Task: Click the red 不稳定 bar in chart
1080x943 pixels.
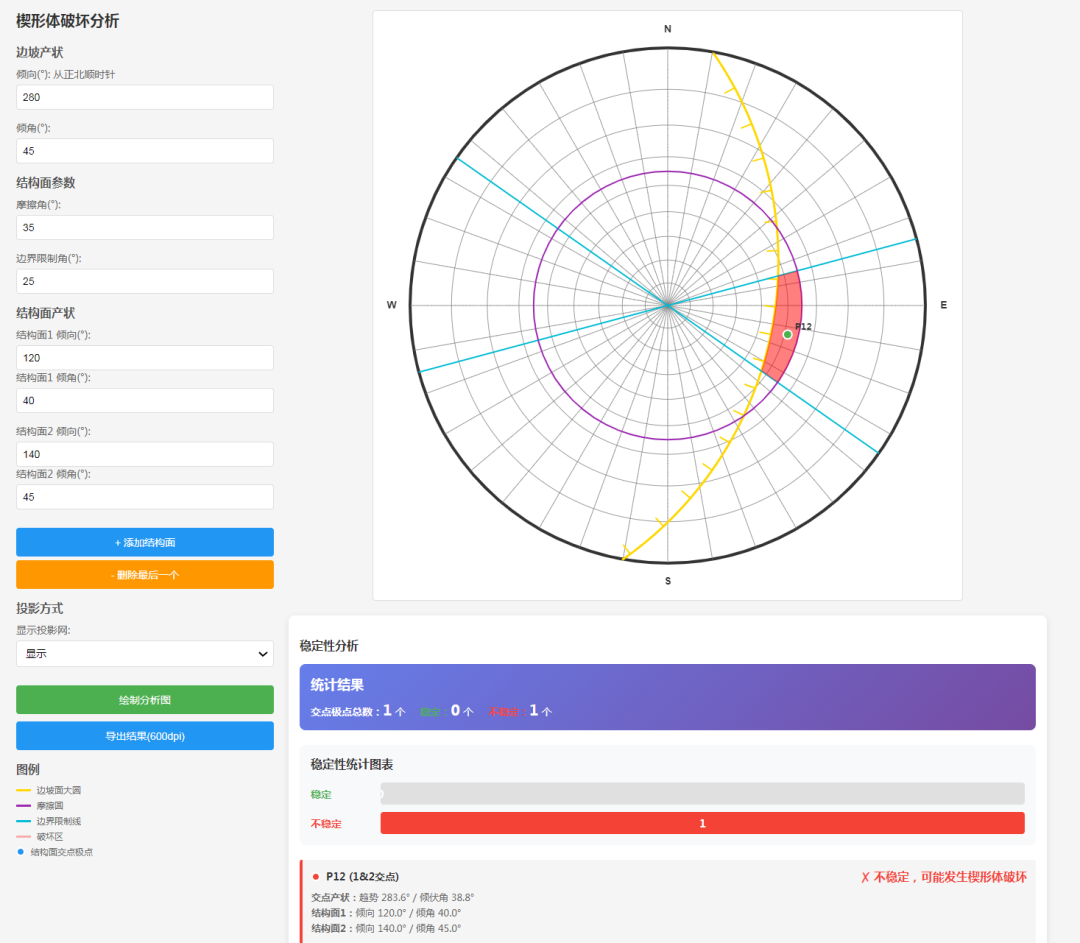Action: coord(702,823)
